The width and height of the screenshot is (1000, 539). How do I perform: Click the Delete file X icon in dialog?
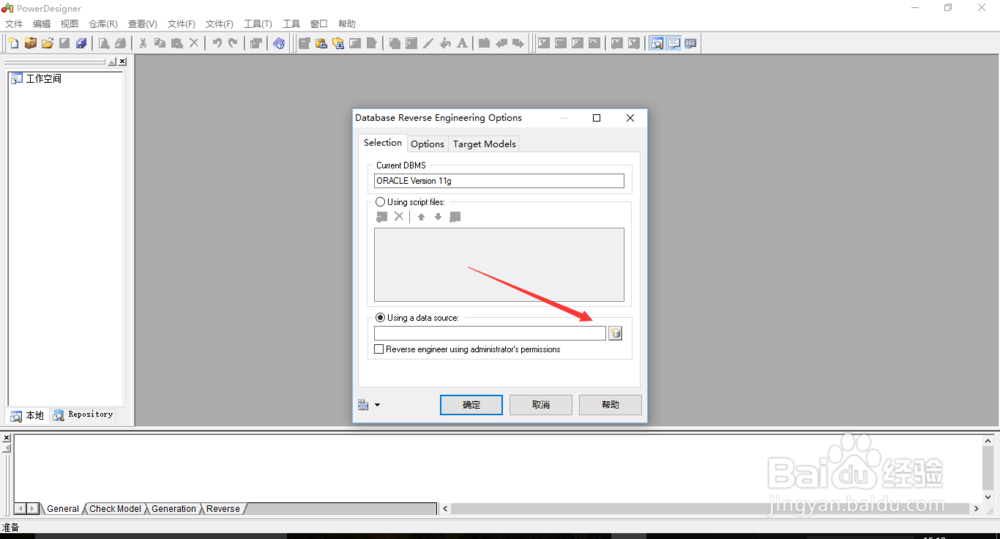click(x=399, y=217)
